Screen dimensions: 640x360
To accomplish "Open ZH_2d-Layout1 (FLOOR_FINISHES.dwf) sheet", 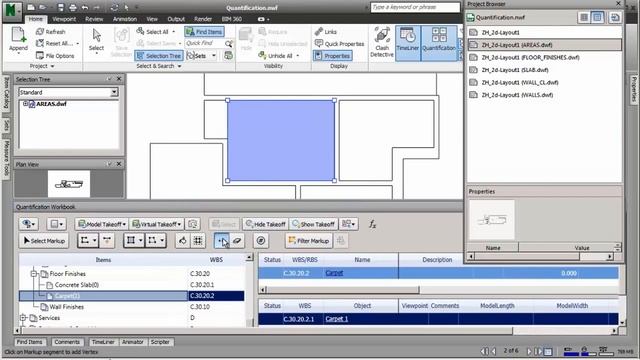I will pyautogui.click(x=530, y=58).
